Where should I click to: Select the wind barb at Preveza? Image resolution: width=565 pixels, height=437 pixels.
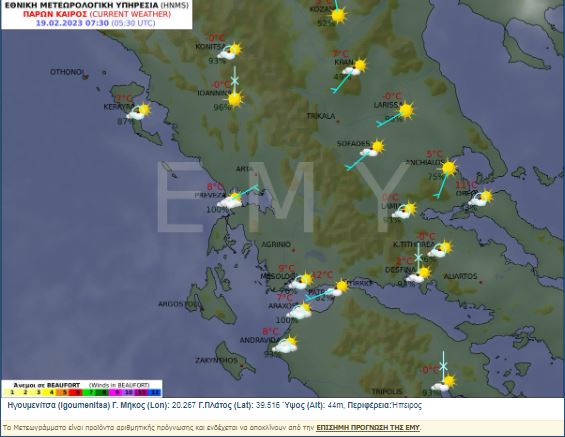tap(245, 192)
